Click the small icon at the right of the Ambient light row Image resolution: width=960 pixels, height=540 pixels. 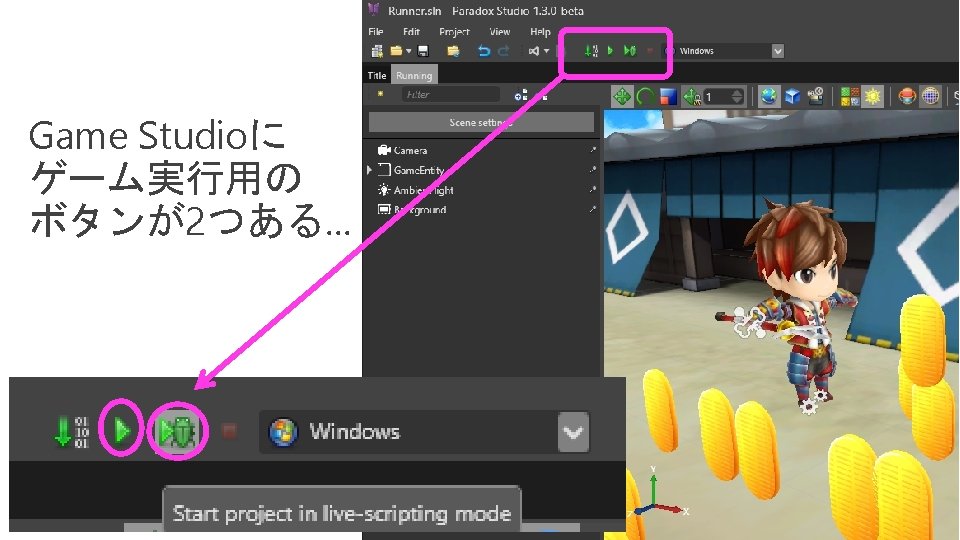[592, 190]
